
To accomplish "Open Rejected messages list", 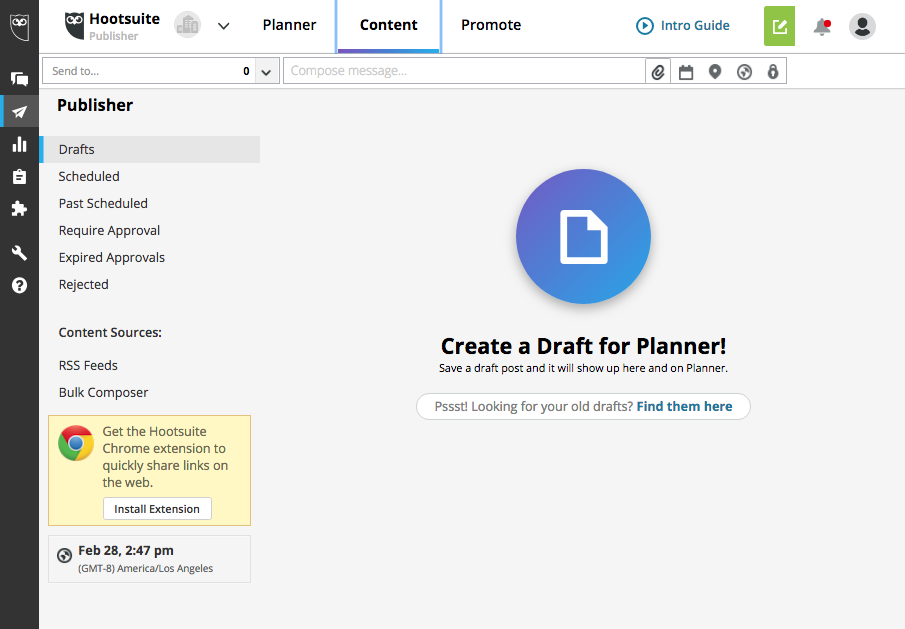I will tap(84, 284).
